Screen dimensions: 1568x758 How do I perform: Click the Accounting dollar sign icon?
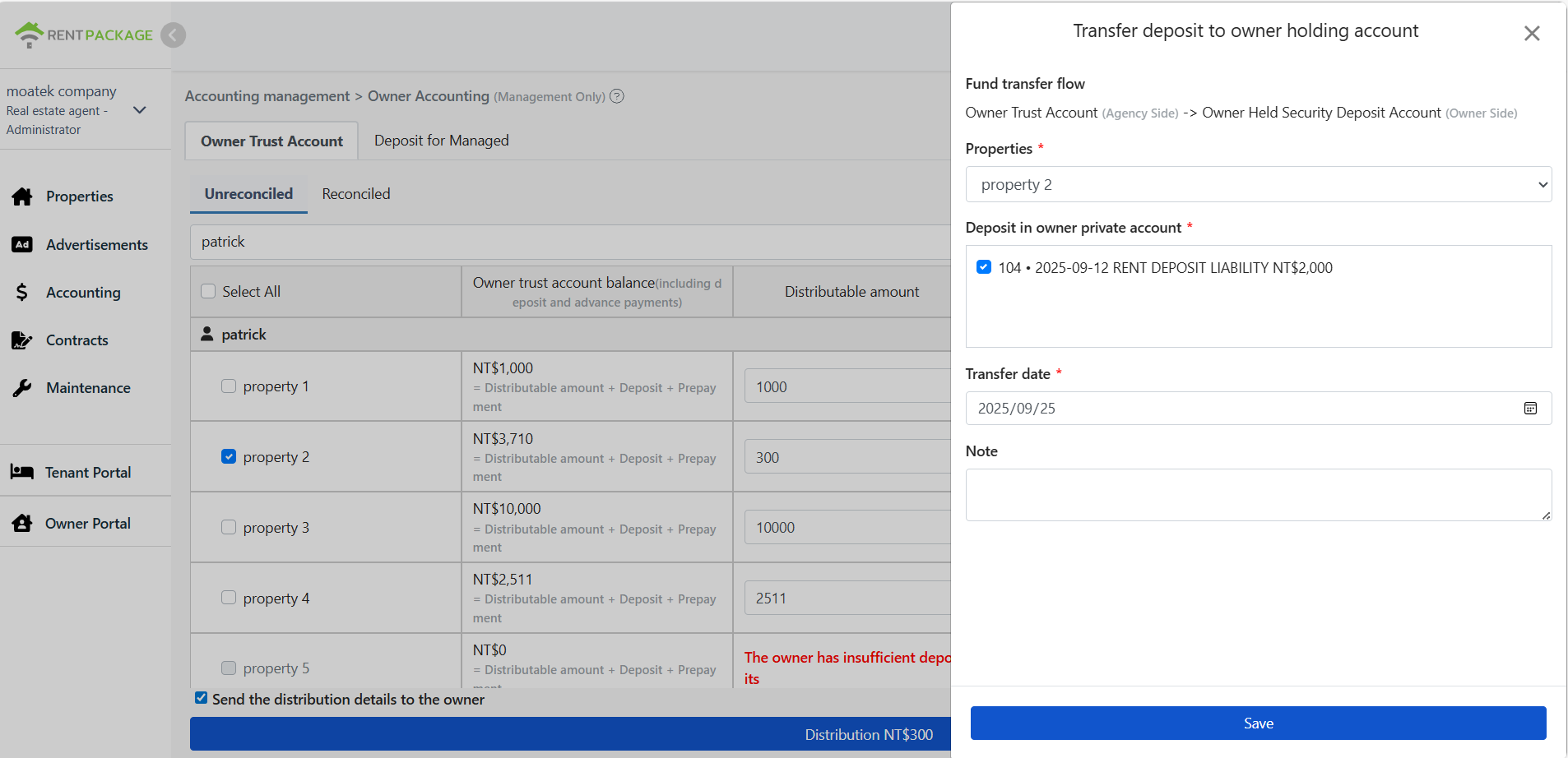pos(22,293)
